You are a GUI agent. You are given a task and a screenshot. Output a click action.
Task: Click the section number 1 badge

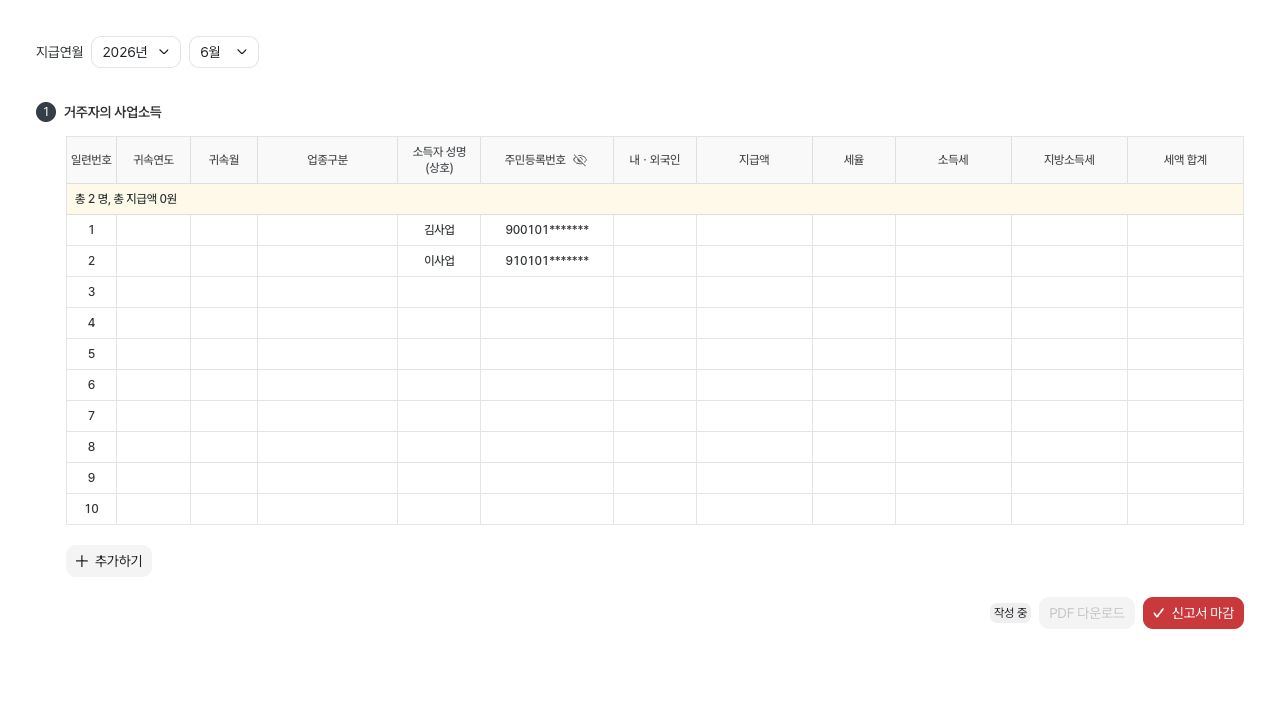click(46, 112)
